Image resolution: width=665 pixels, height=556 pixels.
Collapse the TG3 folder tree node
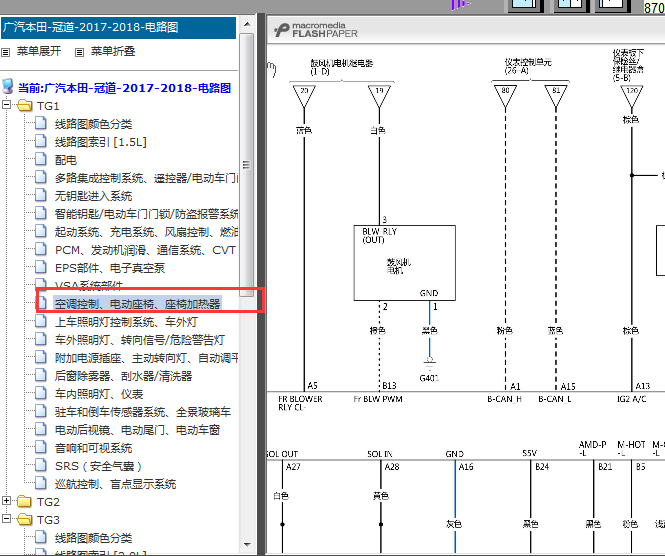pos(6,518)
